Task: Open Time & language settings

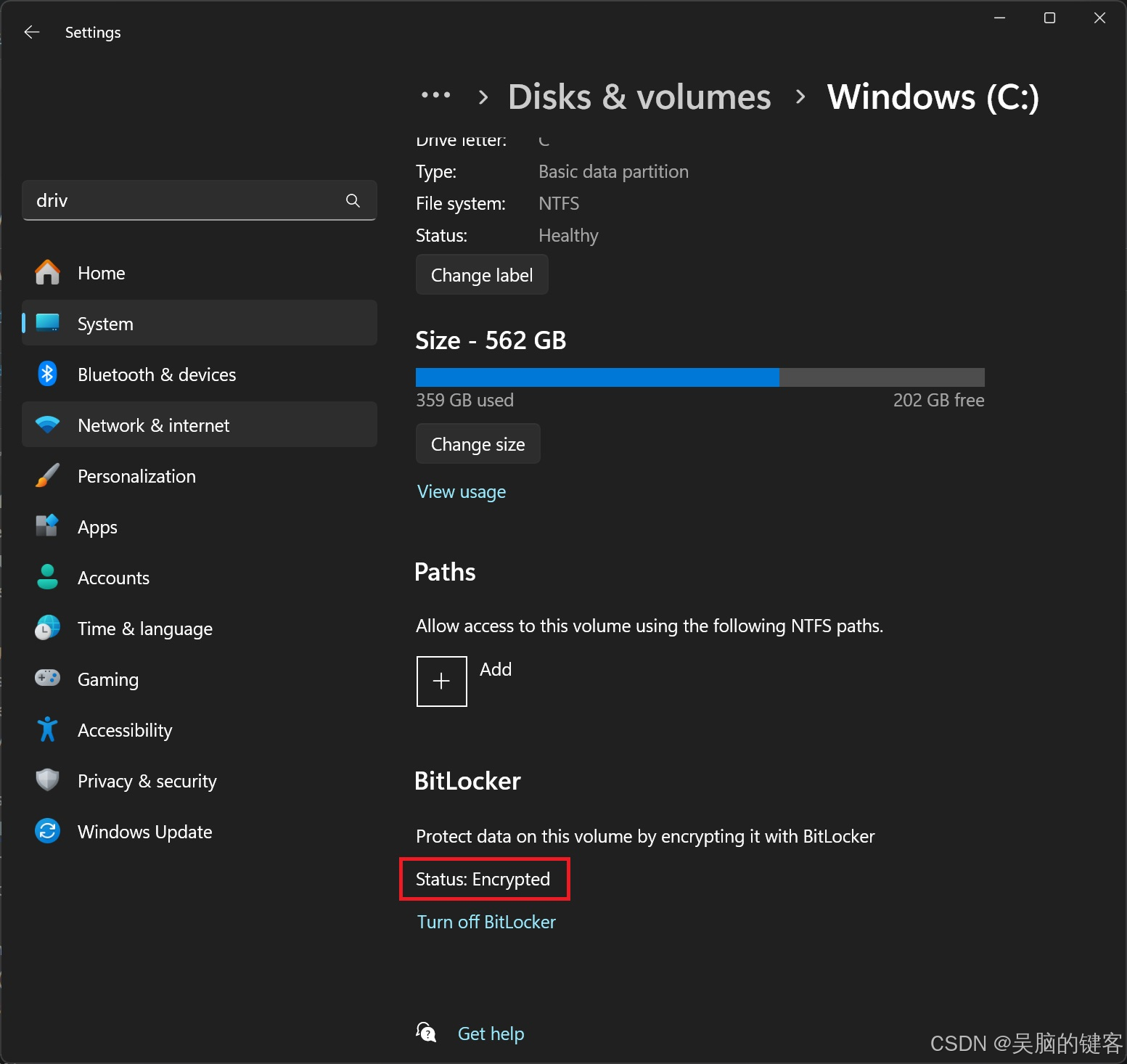Action: [200, 628]
